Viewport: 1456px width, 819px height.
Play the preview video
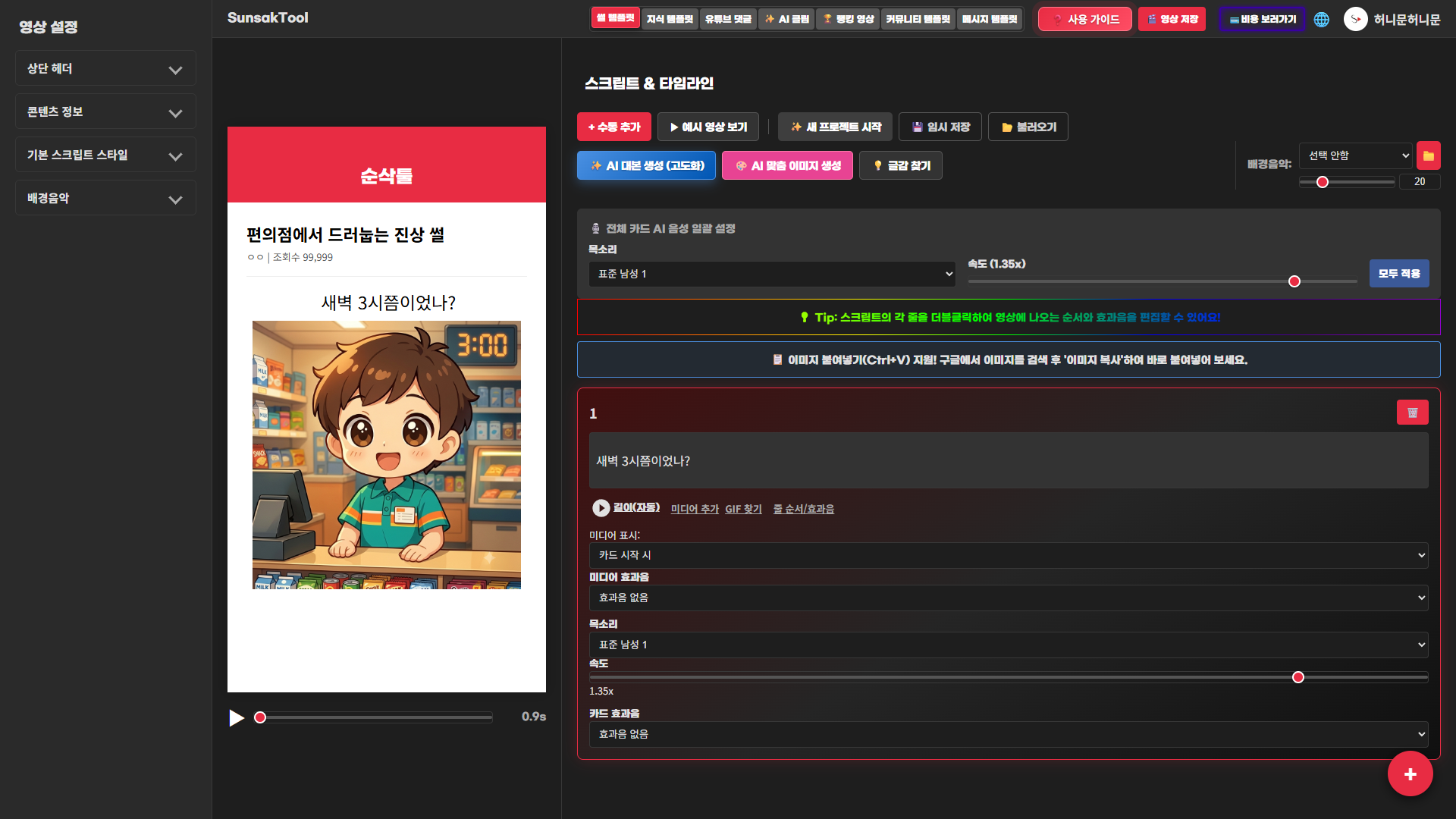coord(237,717)
